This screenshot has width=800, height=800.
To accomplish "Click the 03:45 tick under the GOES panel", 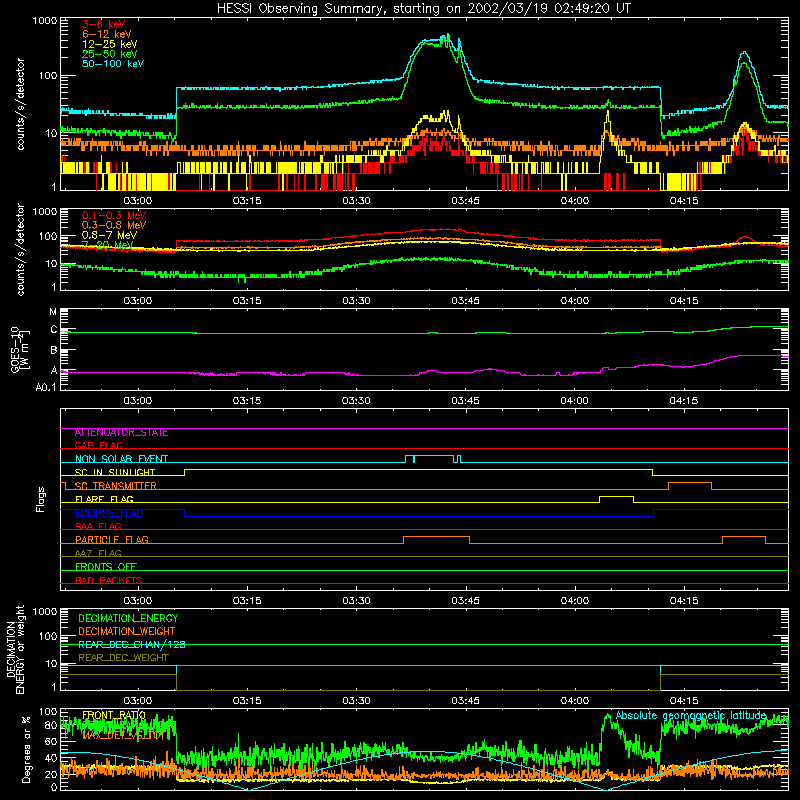I will (x=465, y=401).
